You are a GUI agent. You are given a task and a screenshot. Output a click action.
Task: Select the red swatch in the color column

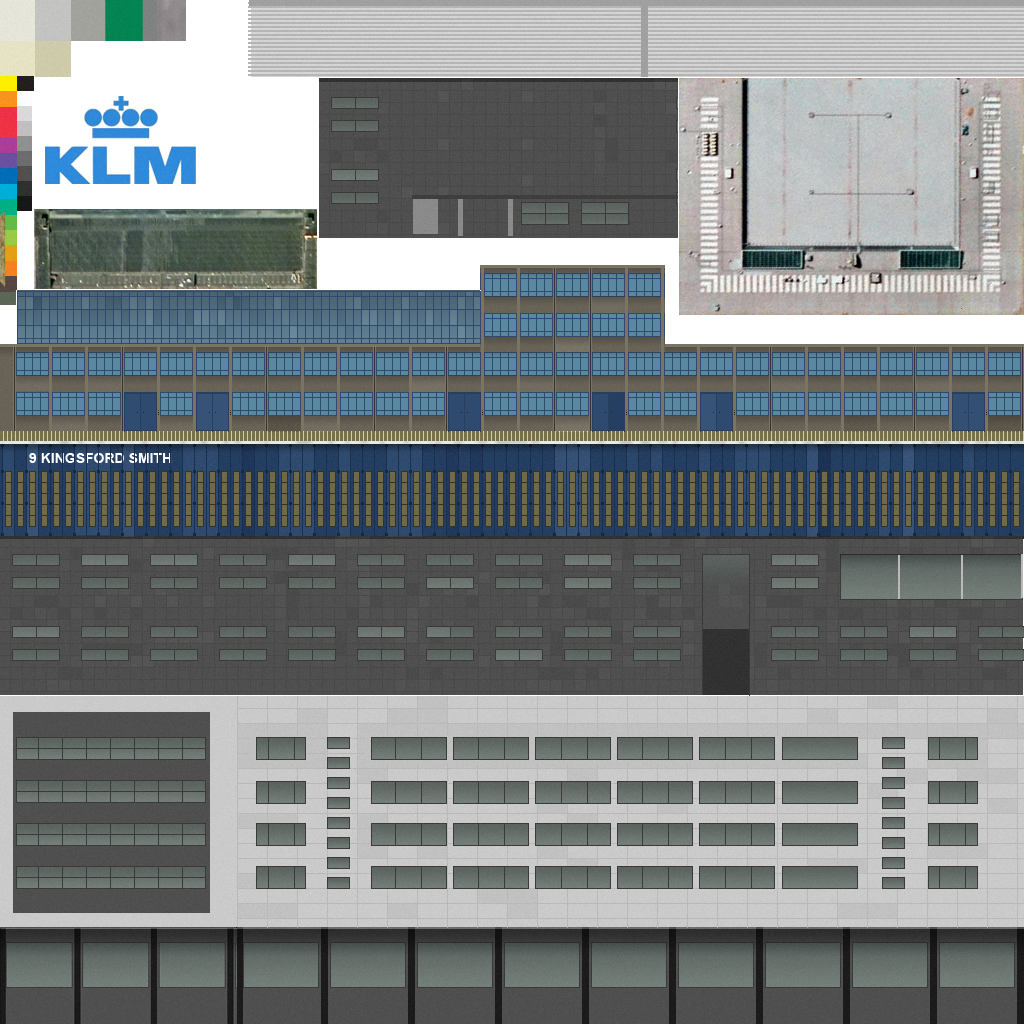8,121
